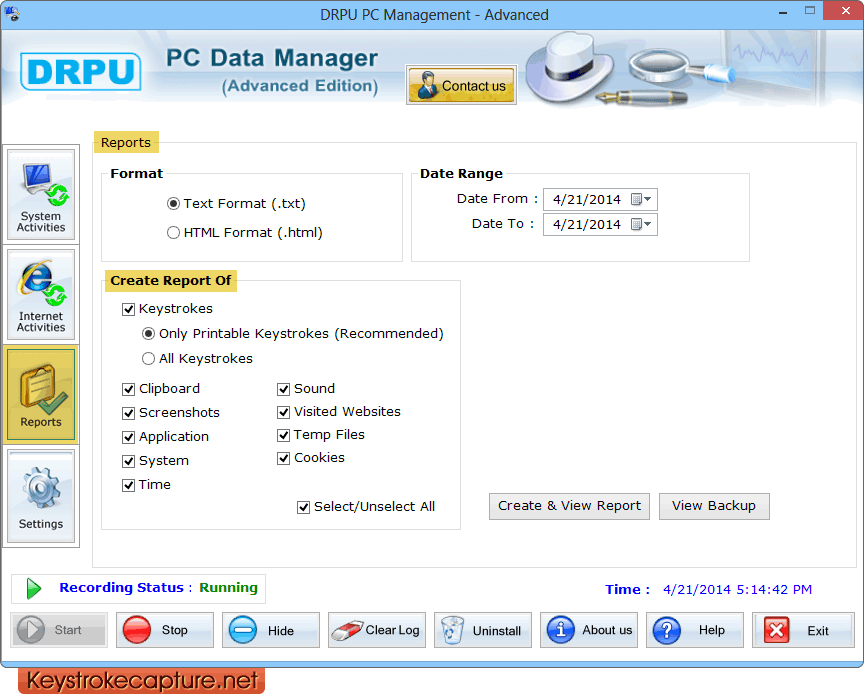Select All Keystrokes option
Viewport: 864px width, 695px height.
(148, 359)
